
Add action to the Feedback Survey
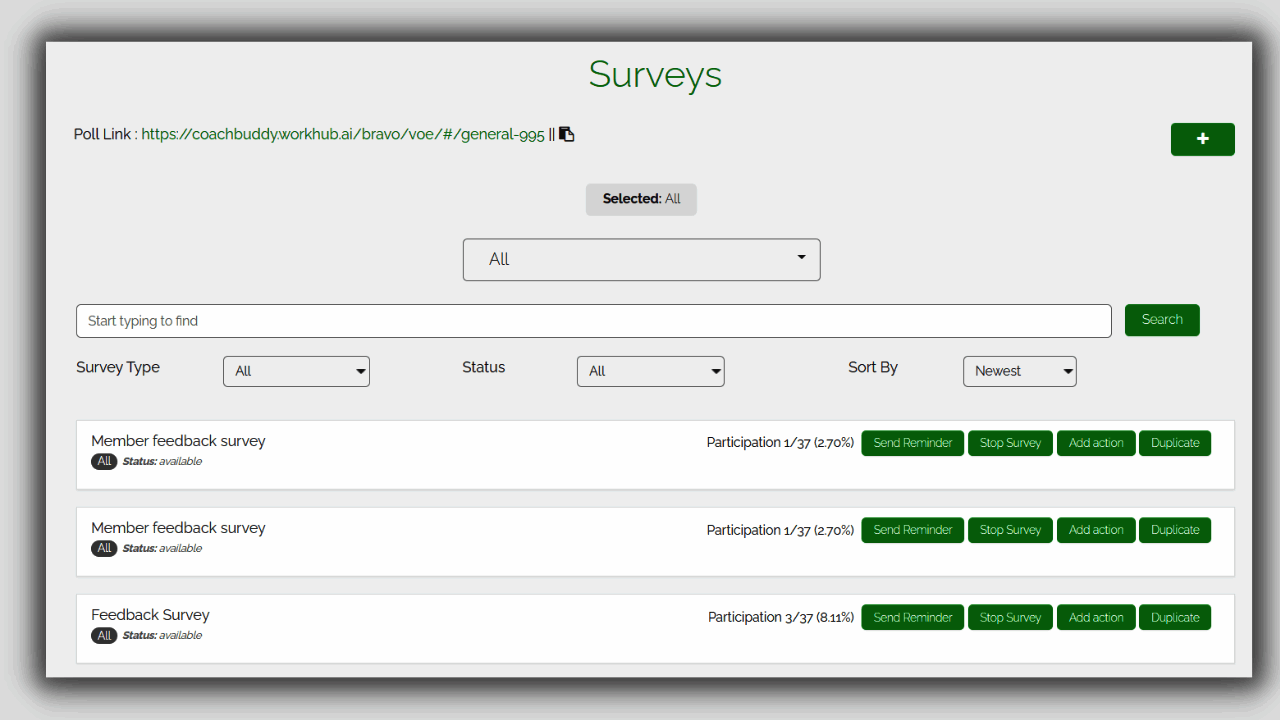(x=1096, y=617)
